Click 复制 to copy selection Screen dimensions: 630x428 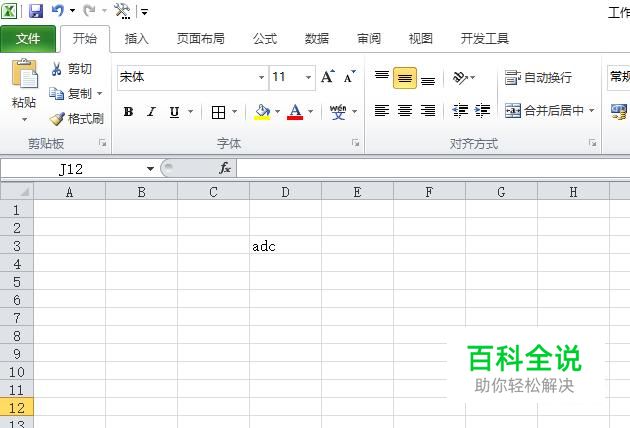click(x=71, y=94)
